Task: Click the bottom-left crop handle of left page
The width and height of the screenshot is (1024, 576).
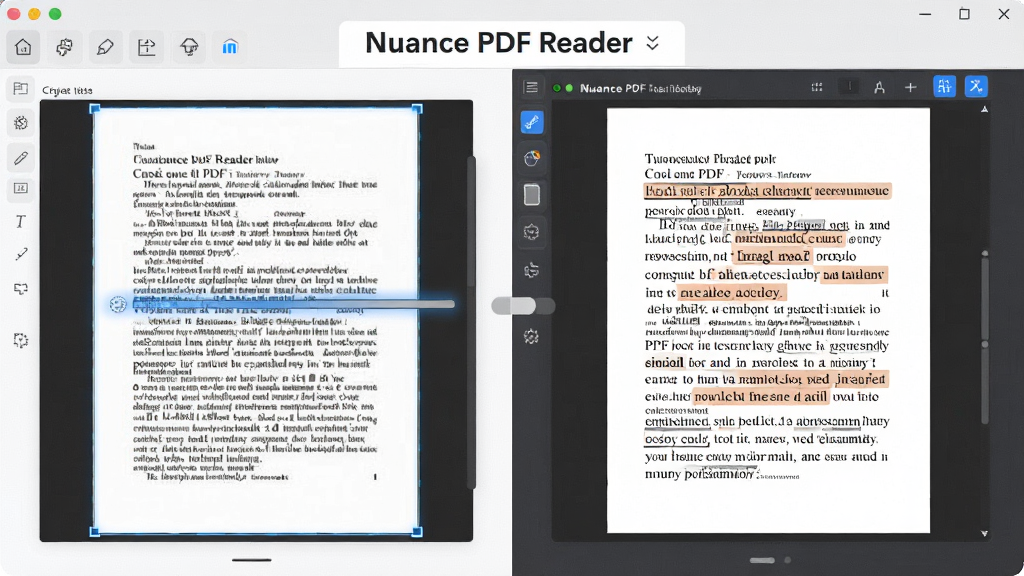Action: (x=95, y=532)
